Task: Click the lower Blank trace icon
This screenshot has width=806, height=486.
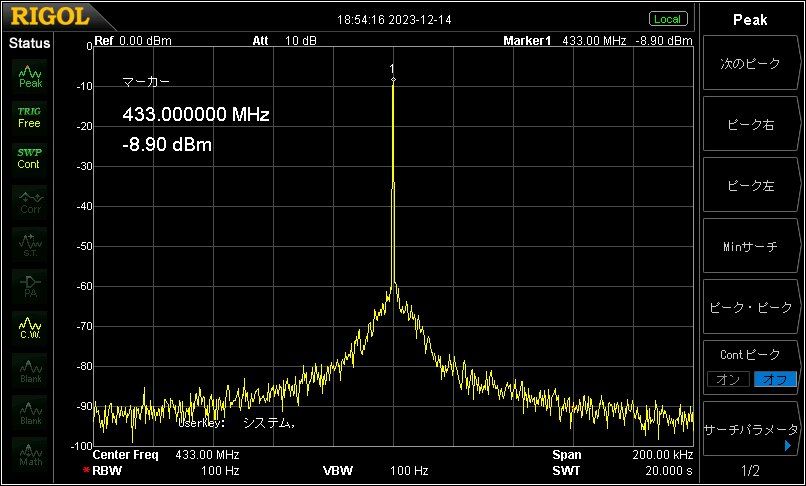Action: tap(30, 412)
